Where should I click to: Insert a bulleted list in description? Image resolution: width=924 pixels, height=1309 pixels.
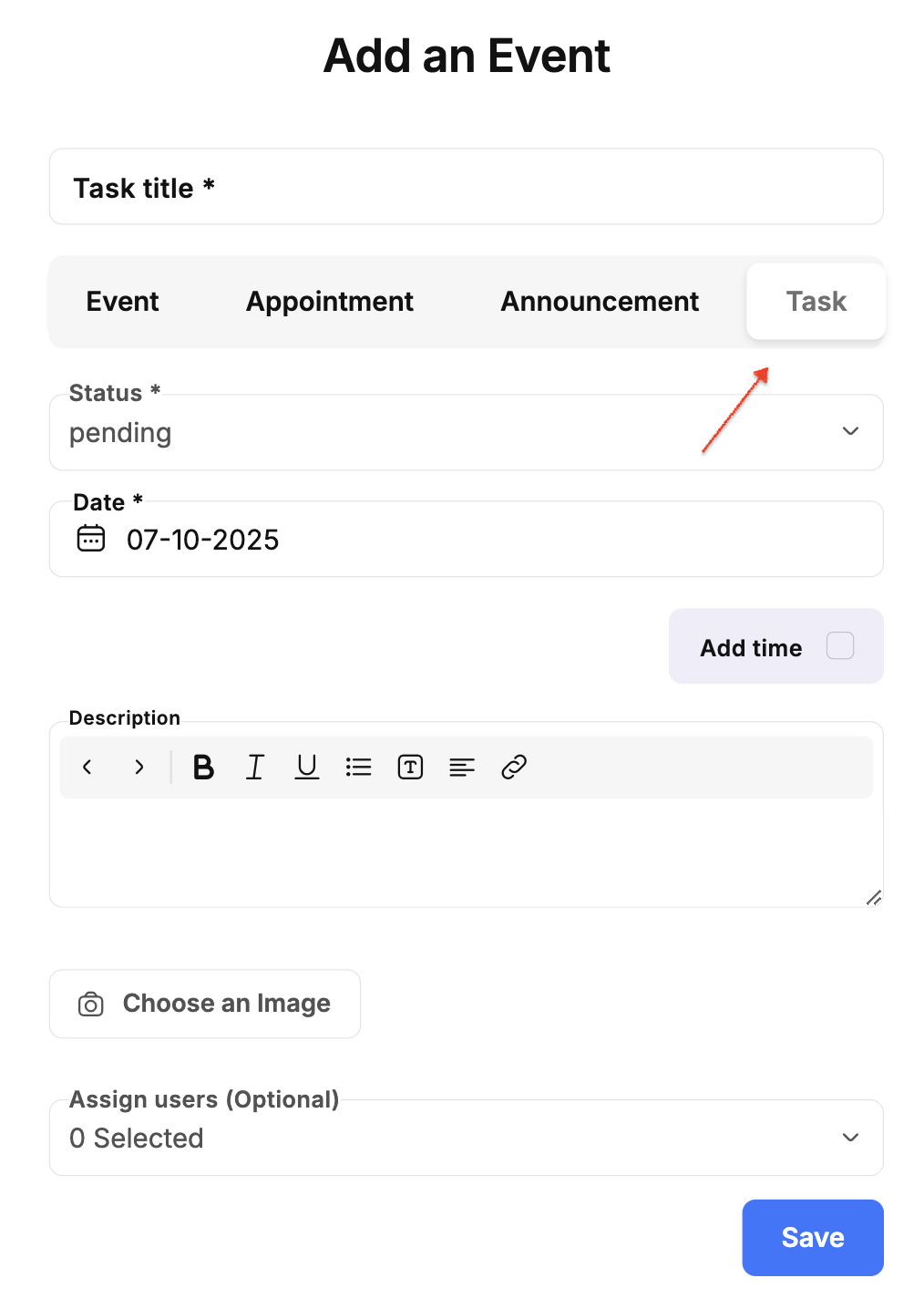point(359,768)
